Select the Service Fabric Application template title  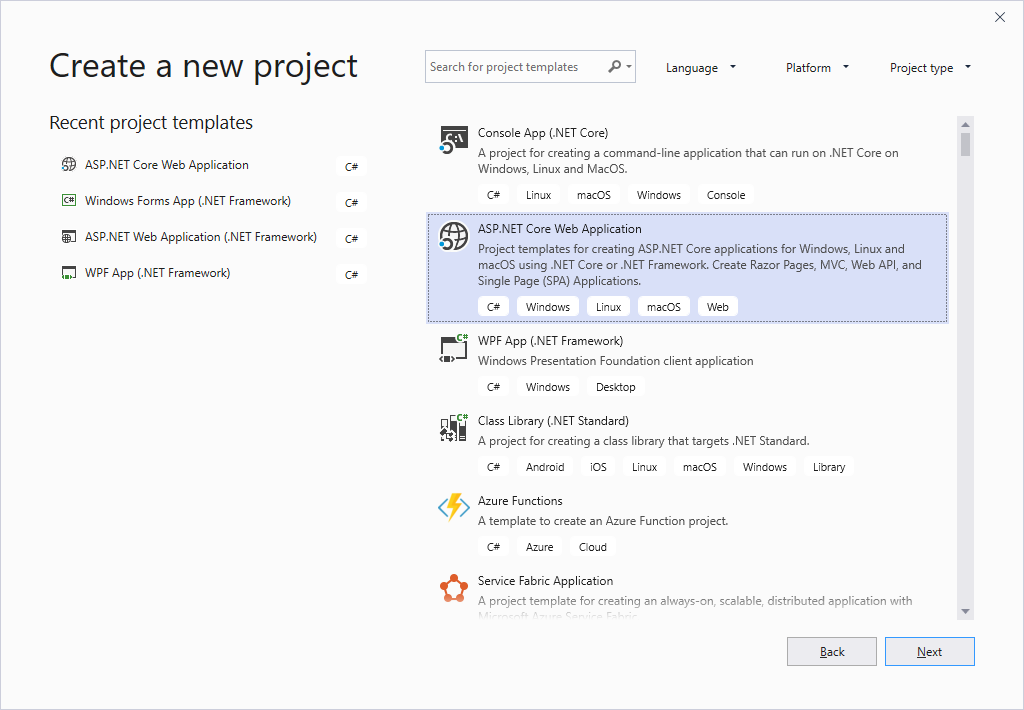pyautogui.click(x=545, y=581)
